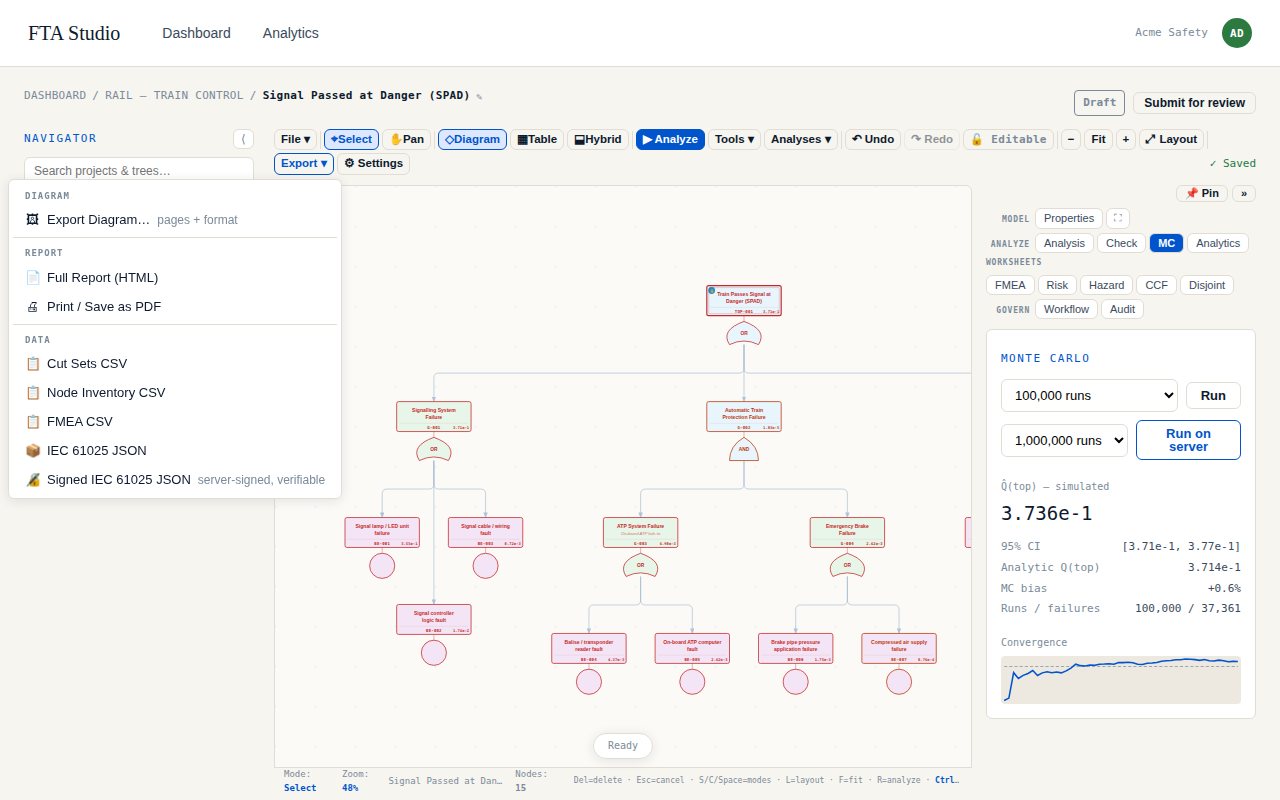Screen dimensions: 1280x800
Task: Open the FMEA worksheet tab
Action: point(1010,285)
